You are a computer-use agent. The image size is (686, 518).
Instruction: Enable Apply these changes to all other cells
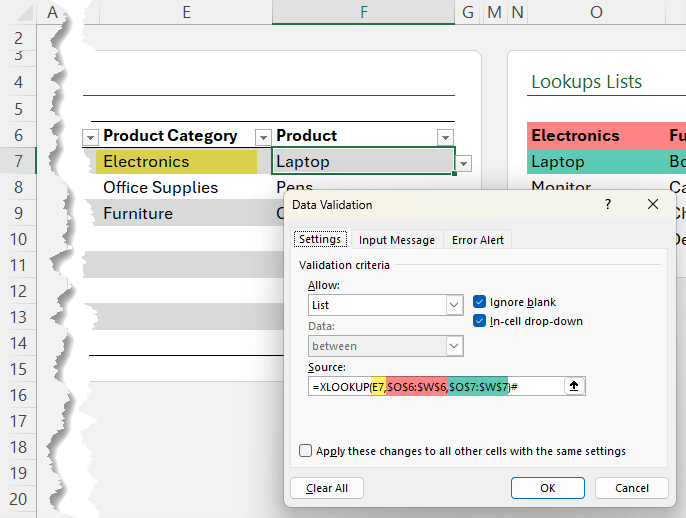[305, 451]
